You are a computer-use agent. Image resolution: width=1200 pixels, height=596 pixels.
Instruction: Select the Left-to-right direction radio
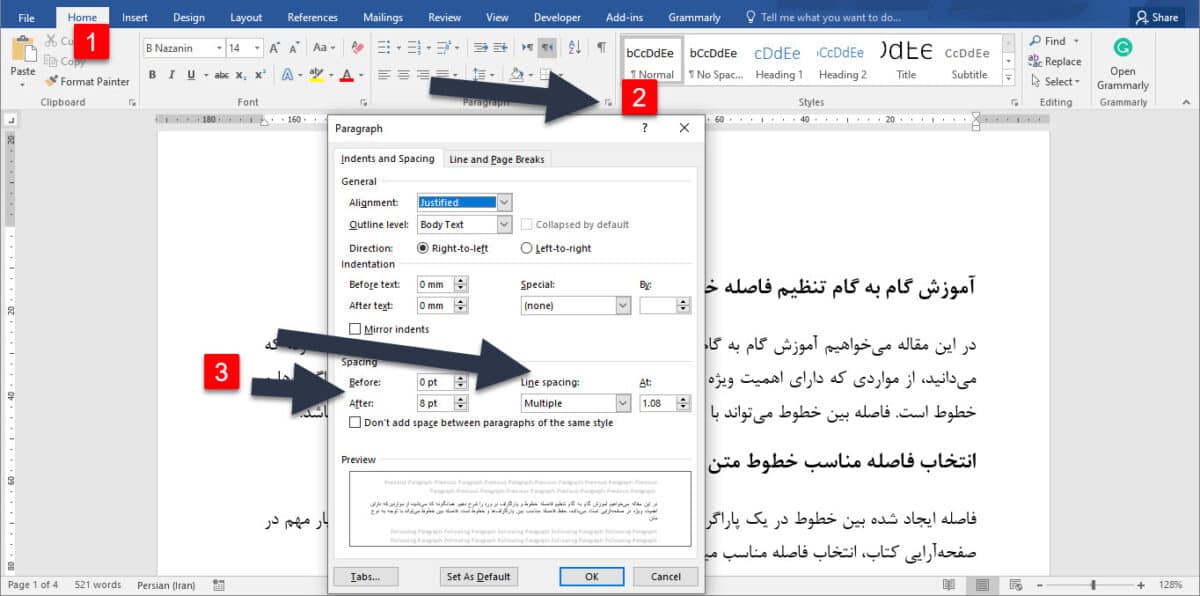[x=527, y=248]
